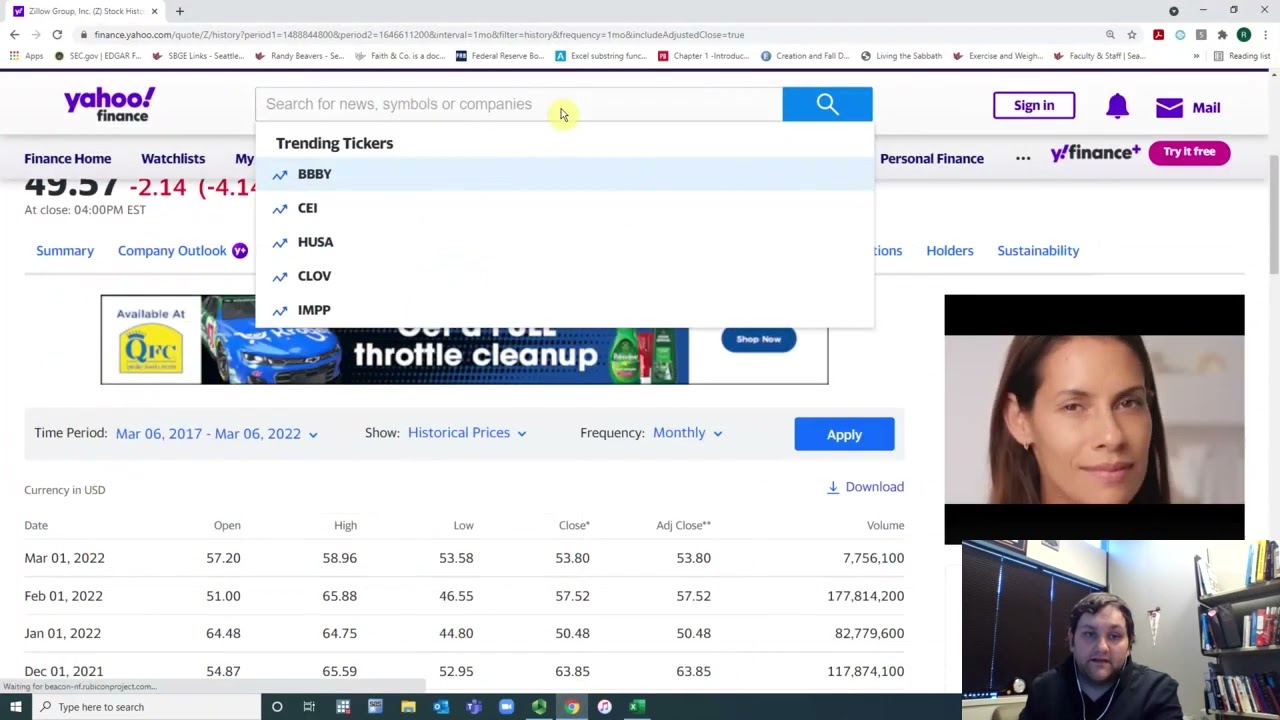
Task: Open Yahoo Mail envelope icon
Action: pos(1169,107)
